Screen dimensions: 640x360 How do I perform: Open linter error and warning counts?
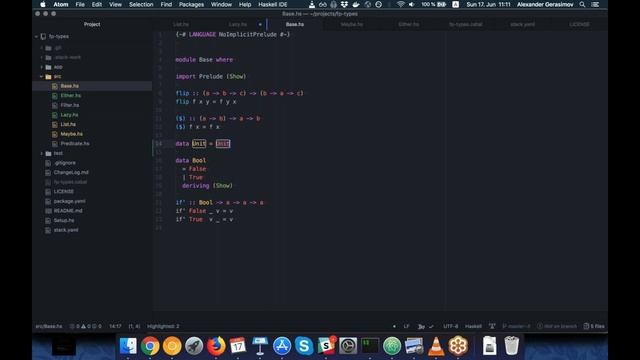point(85,327)
